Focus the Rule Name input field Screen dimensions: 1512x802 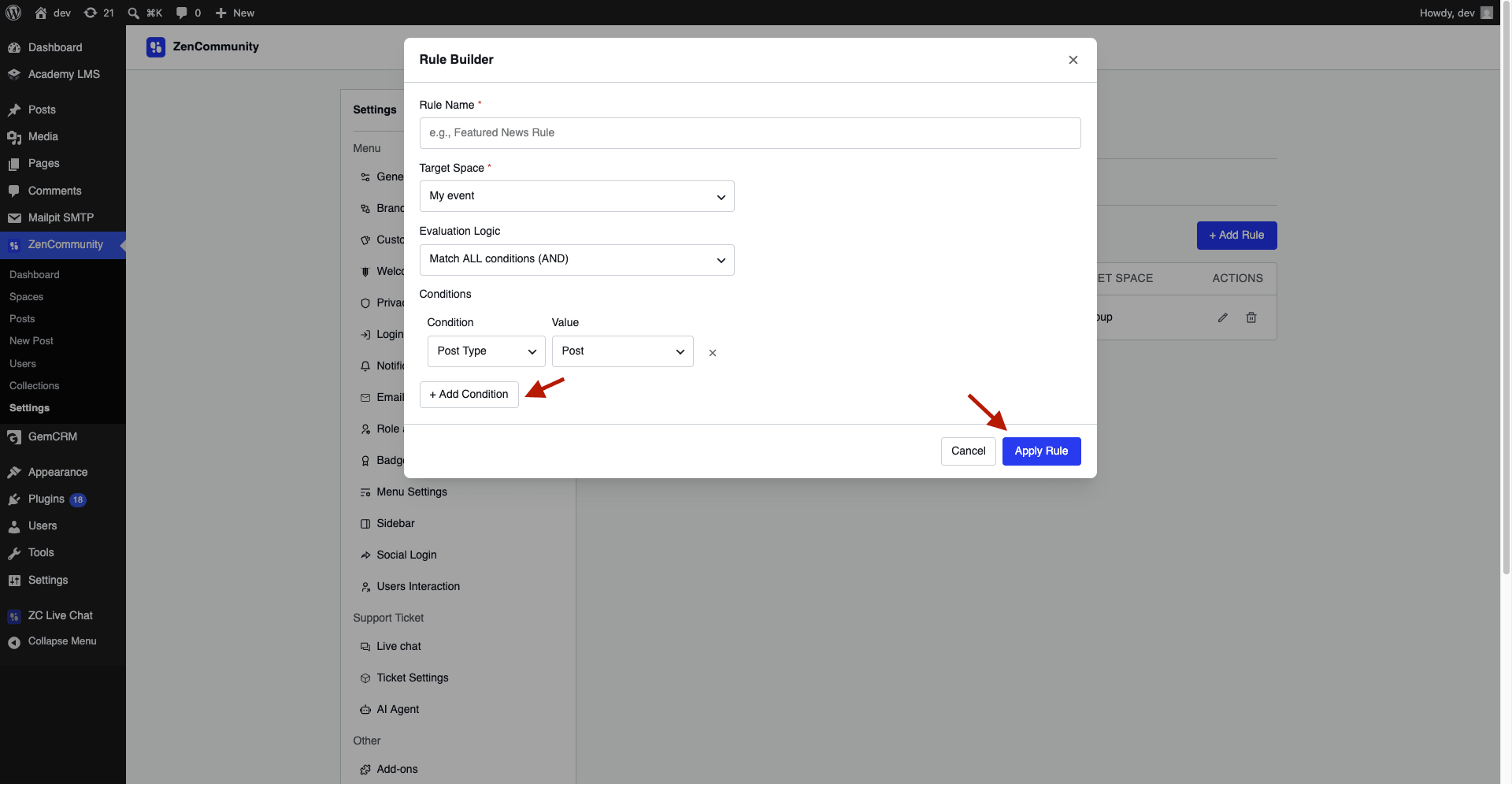click(750, 133)
